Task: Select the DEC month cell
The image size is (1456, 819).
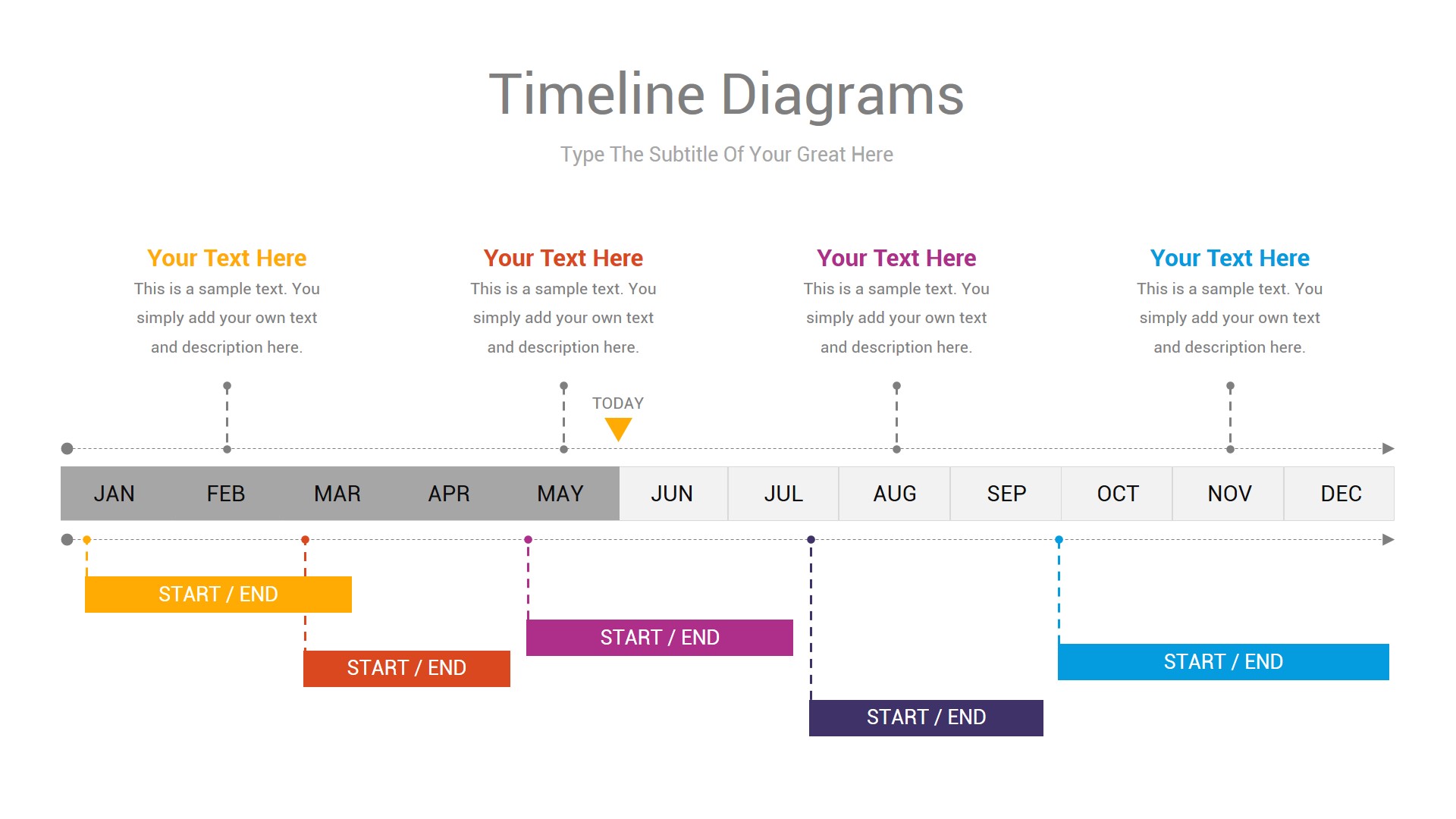Action: [x=1340, y=494]
